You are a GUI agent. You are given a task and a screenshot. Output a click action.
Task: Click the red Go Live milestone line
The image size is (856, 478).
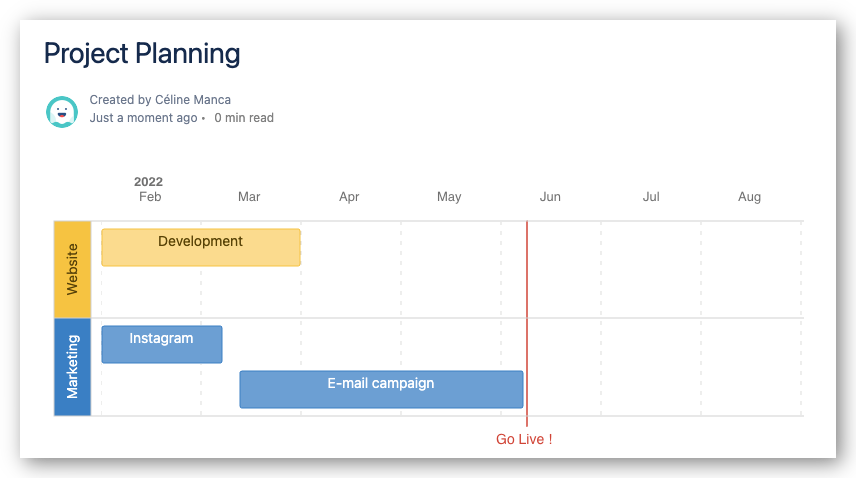pos(527,323)
